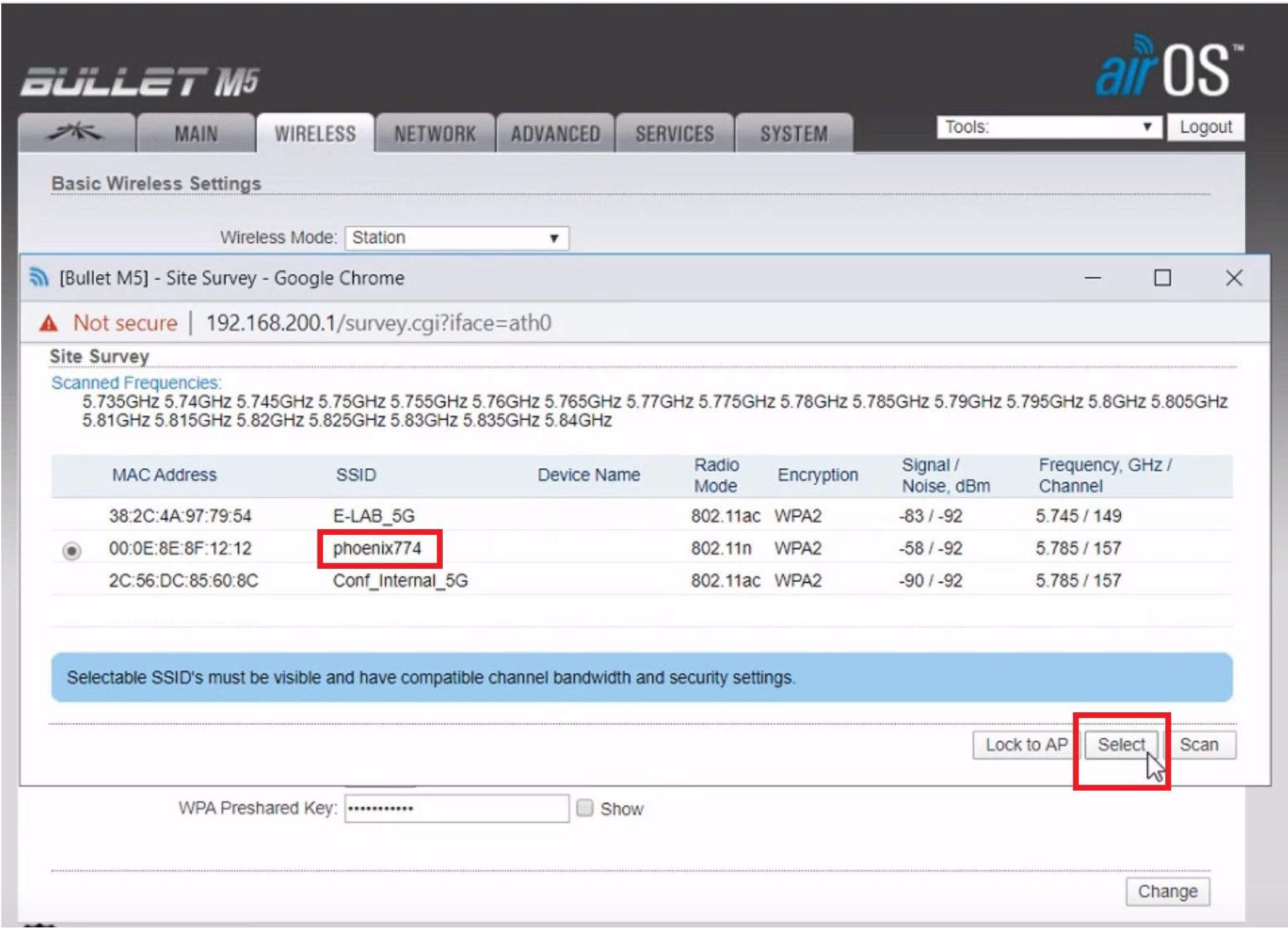The width and height of the screenshot is (1288, 928).
Task: Click MAC address 38:2C:4A:97:79:54
Action: [x=180, y=516]
